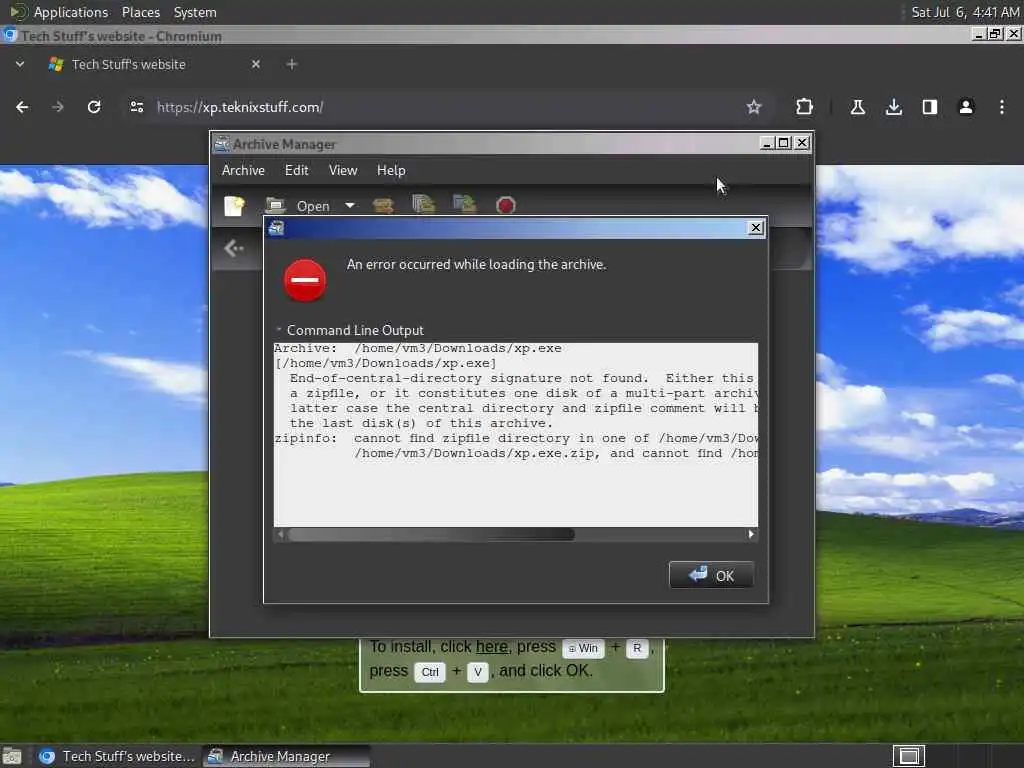Go back in Chromium browser
The width and height of the screenshot is (1024, 768).
22,107
